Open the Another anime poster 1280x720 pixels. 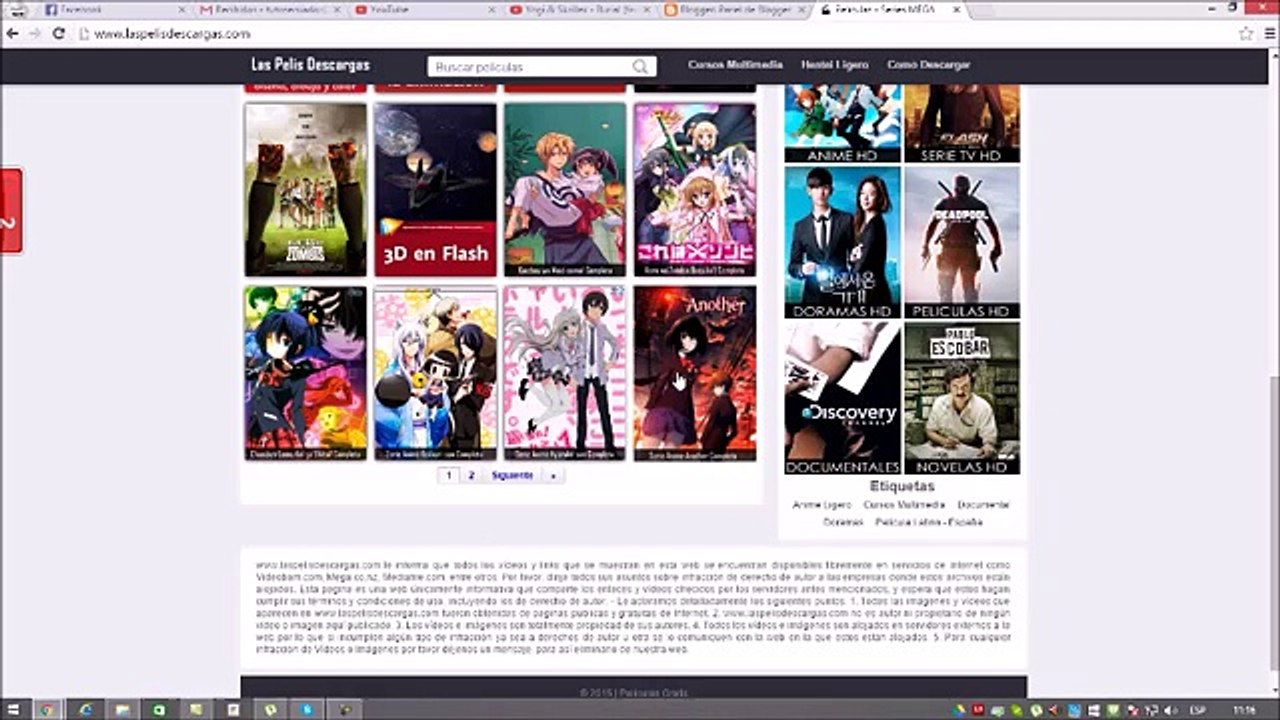(x=695, y=374)
